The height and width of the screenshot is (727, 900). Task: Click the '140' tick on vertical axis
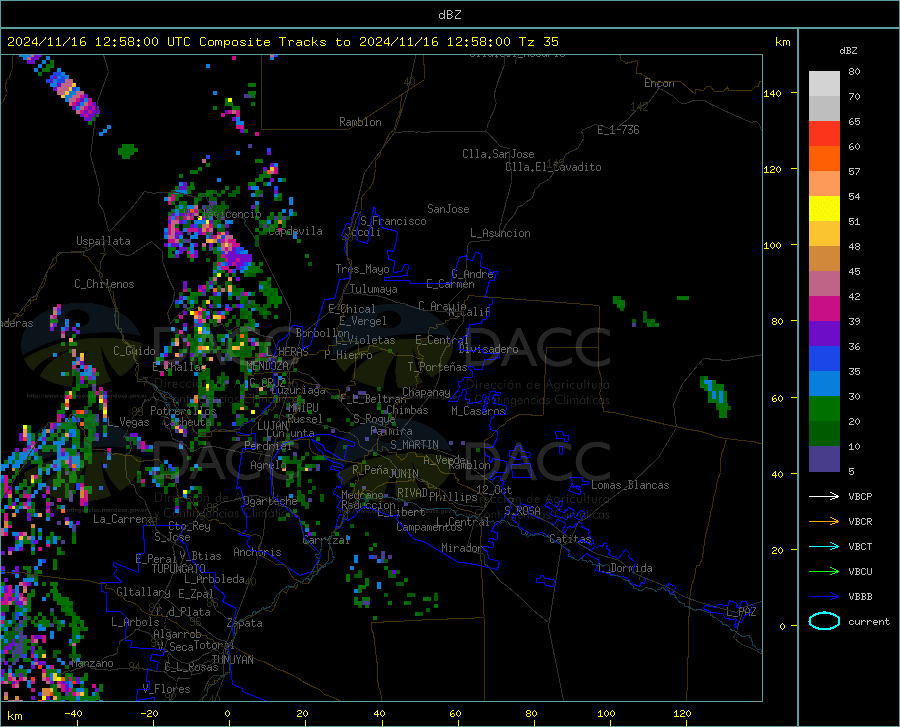pos(773,93)
